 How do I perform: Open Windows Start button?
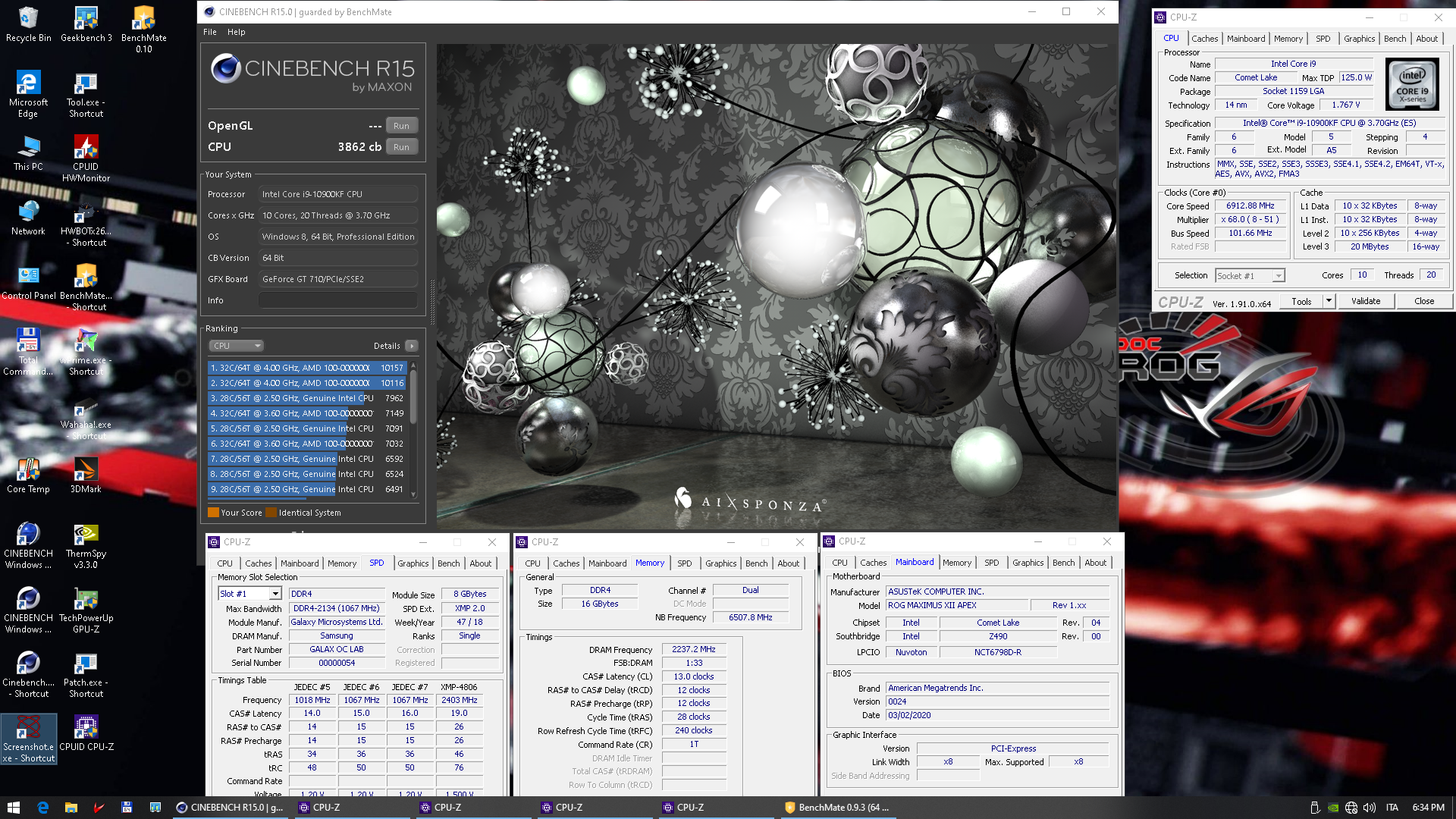click(13, 808)
